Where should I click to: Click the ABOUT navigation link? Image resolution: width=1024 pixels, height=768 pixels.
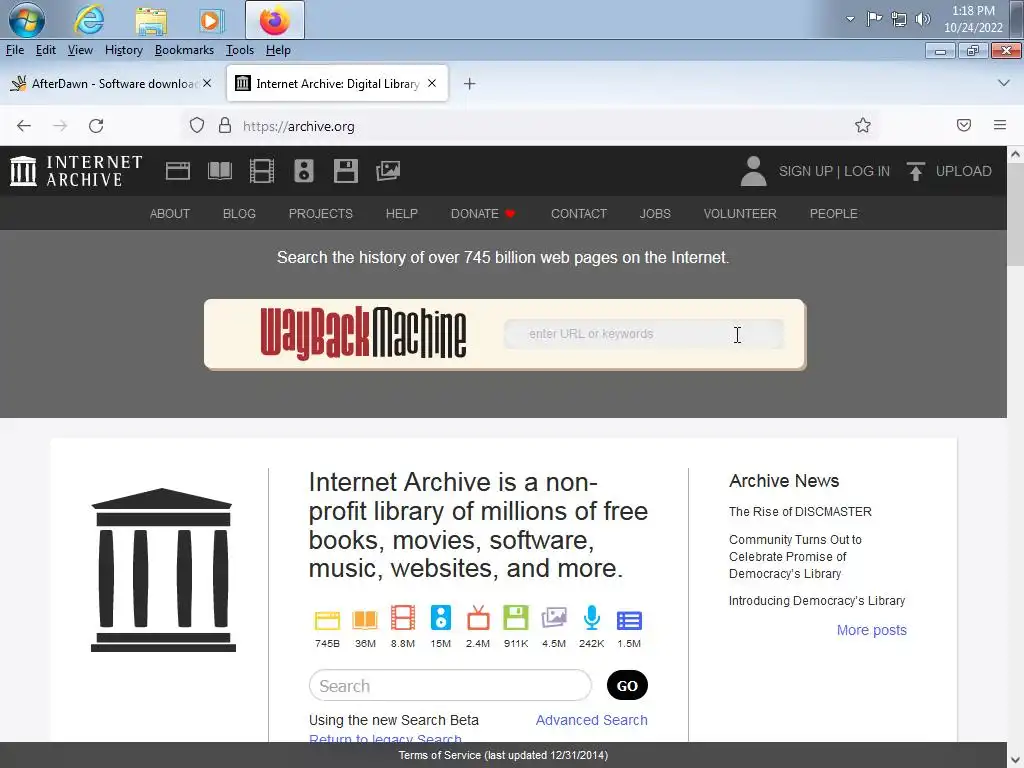click(x=170, y=214)
